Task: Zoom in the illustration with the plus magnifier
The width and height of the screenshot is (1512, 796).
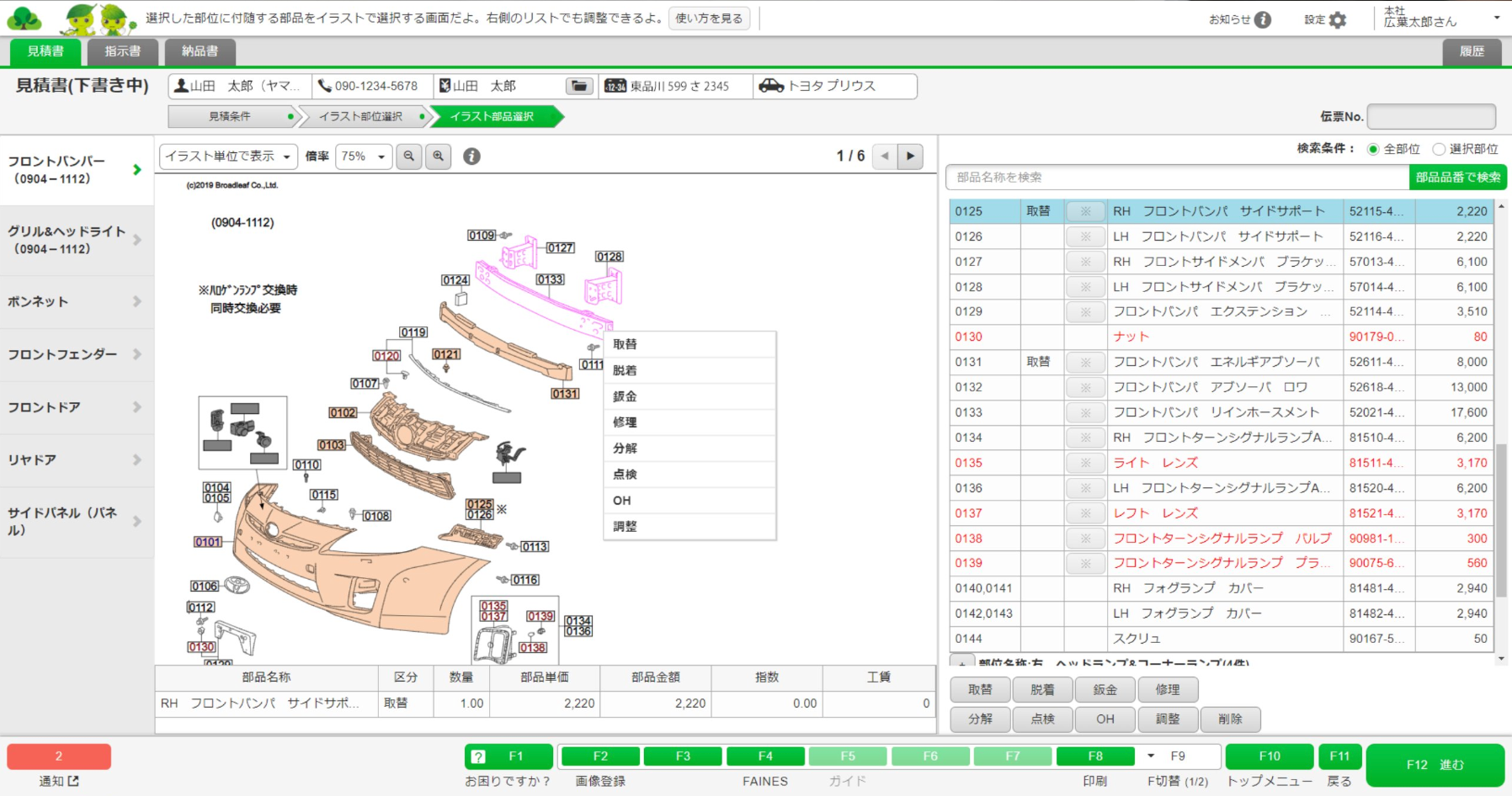Action: [x=438, y=157]
